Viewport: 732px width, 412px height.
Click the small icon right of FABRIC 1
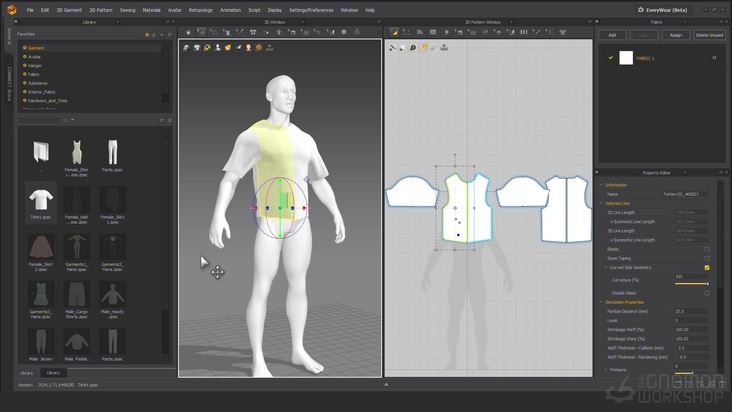714,58
